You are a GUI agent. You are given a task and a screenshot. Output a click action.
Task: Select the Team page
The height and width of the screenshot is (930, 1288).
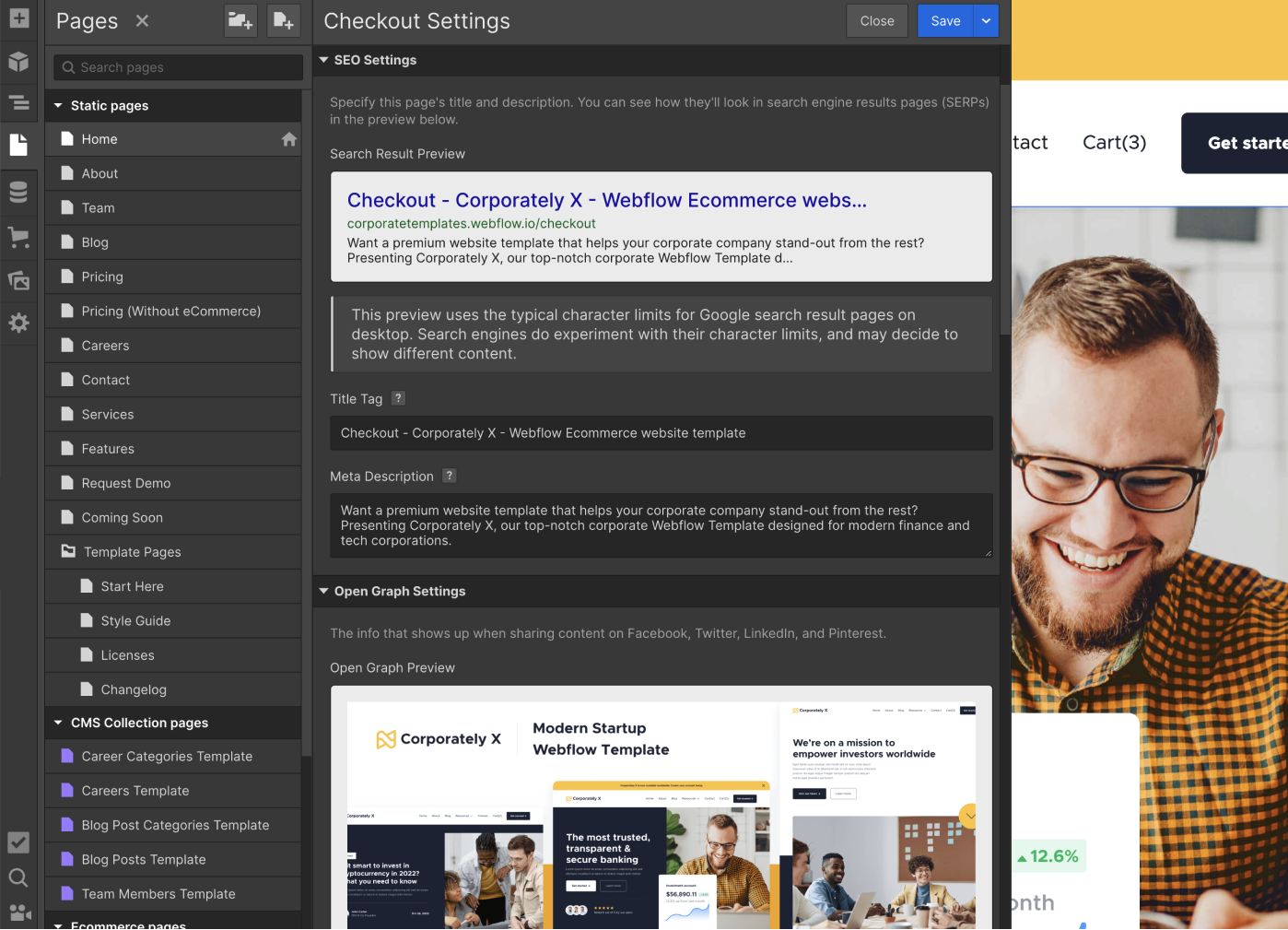pos(173,208)
